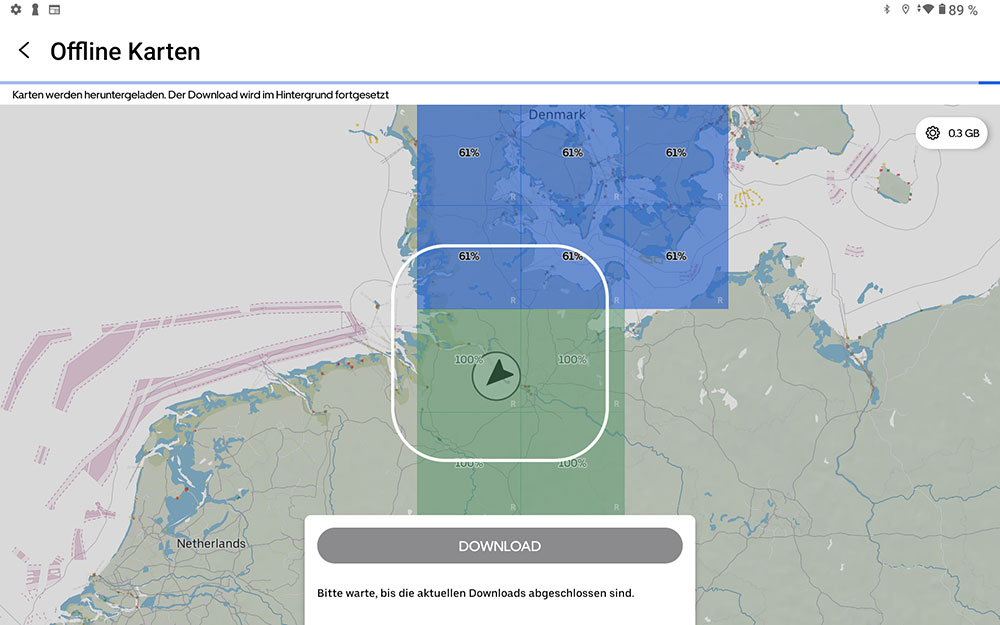
Task: Select the top-left blue tile showing 61%
Action: [x=468, y=155]
